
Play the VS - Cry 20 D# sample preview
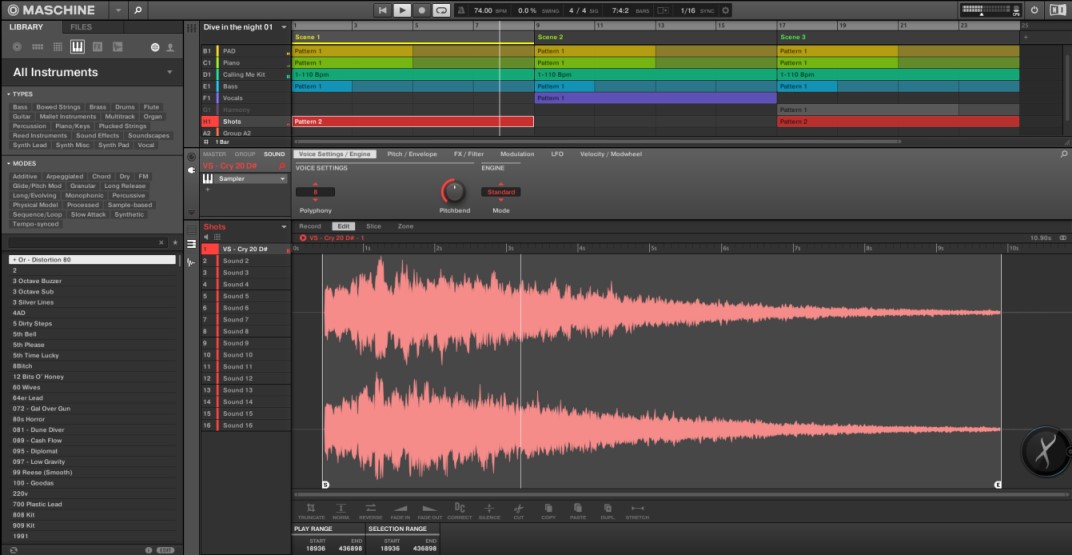click(303, 238)
